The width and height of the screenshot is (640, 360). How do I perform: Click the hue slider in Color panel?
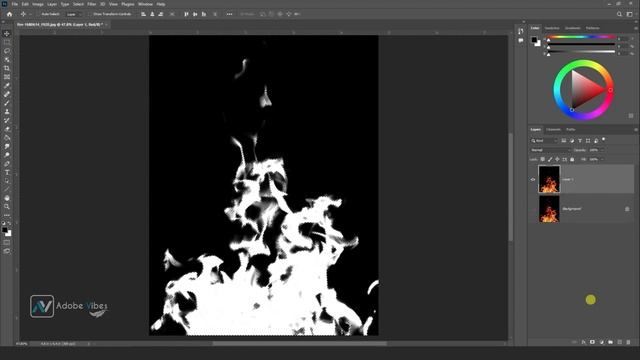[x=582, y=38]
